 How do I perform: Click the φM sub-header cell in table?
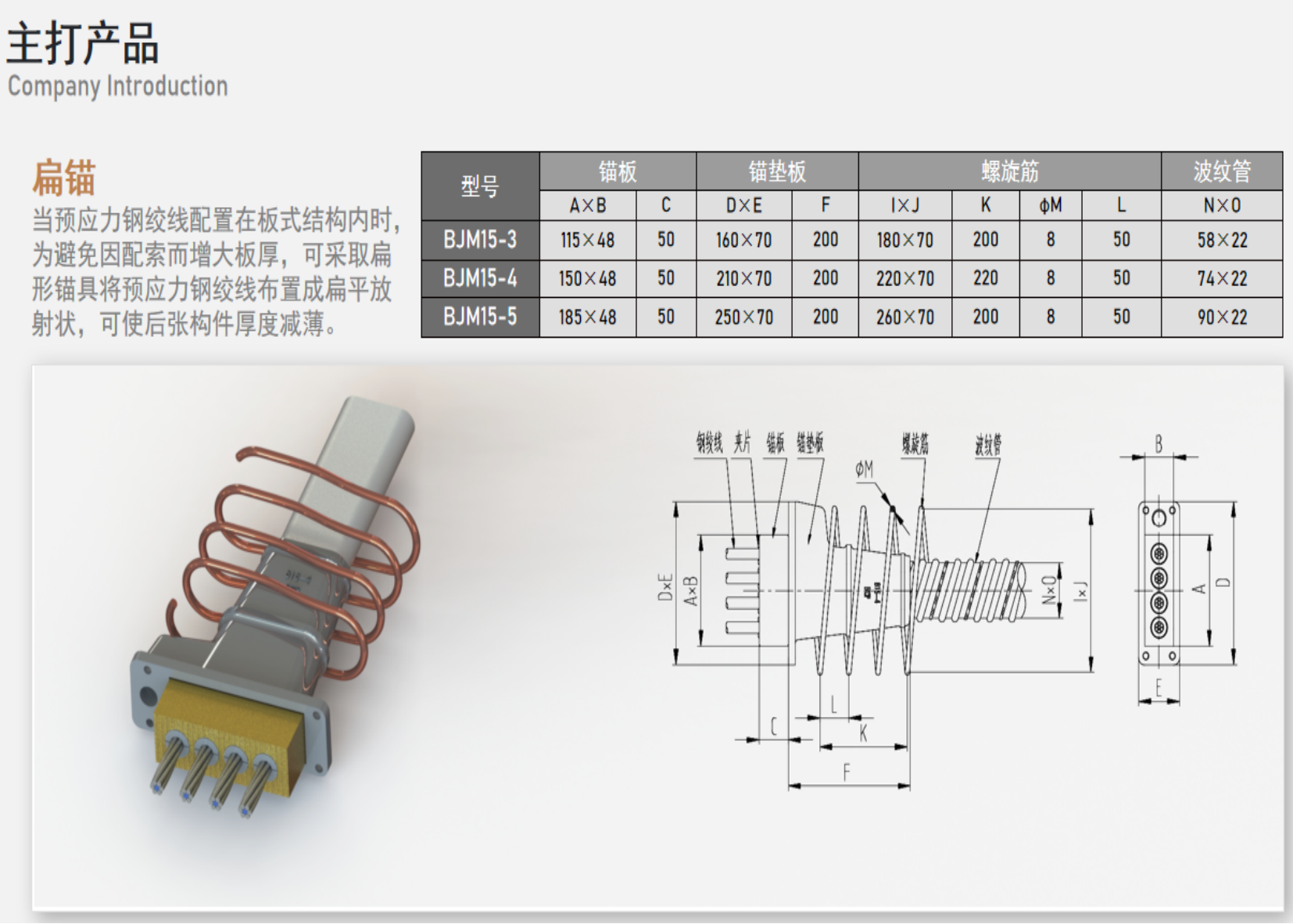[1051, 205]
